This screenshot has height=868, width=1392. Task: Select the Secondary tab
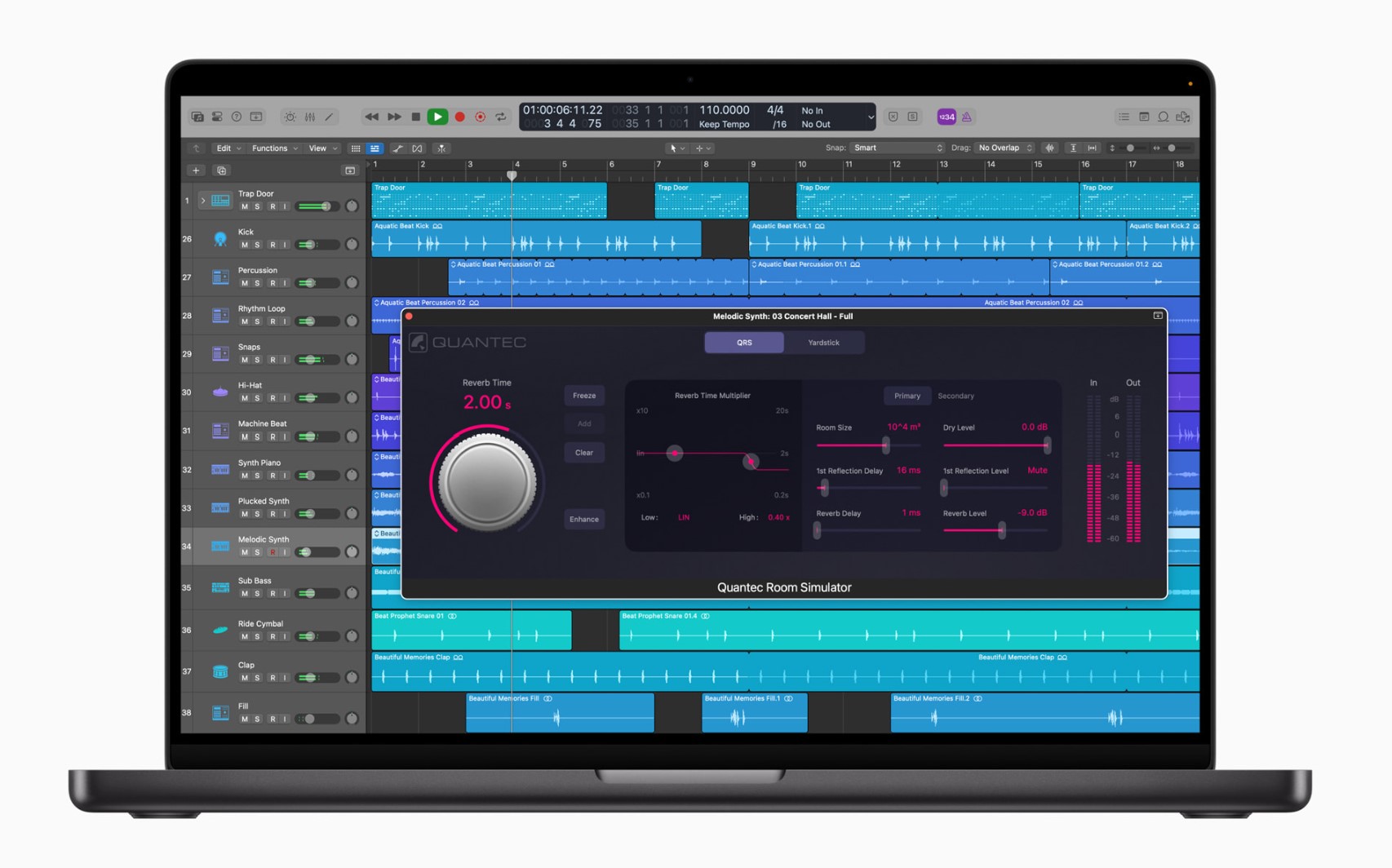[955, 396]
